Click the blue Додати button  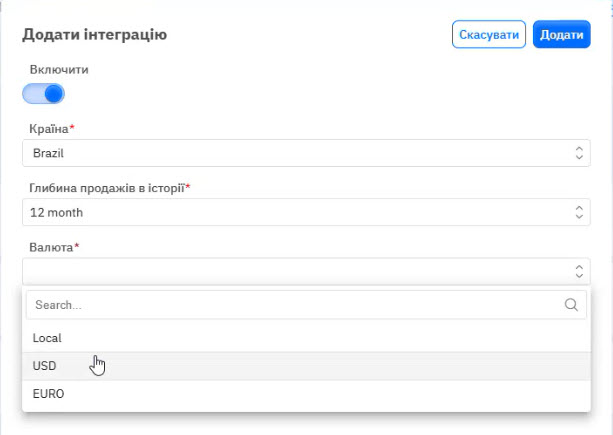561,35
